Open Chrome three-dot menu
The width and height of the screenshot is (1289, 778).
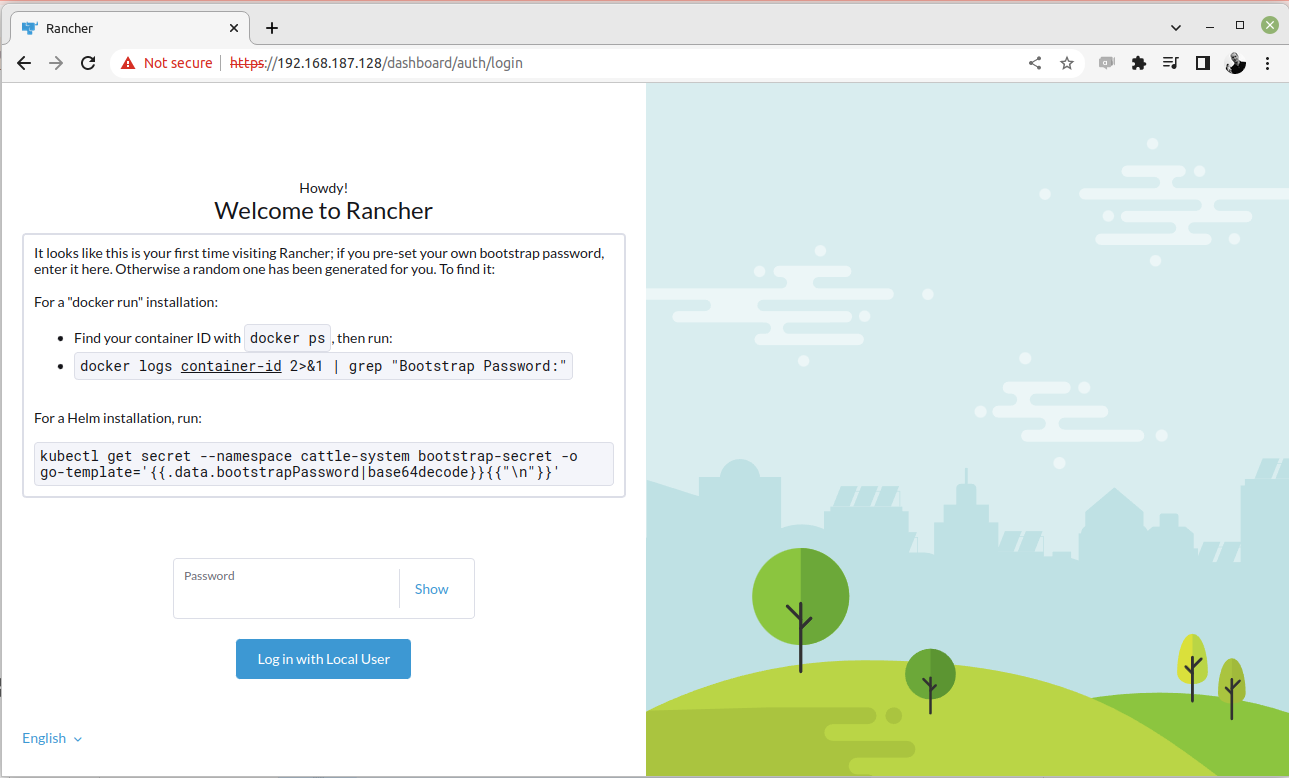pos(1267,63)
